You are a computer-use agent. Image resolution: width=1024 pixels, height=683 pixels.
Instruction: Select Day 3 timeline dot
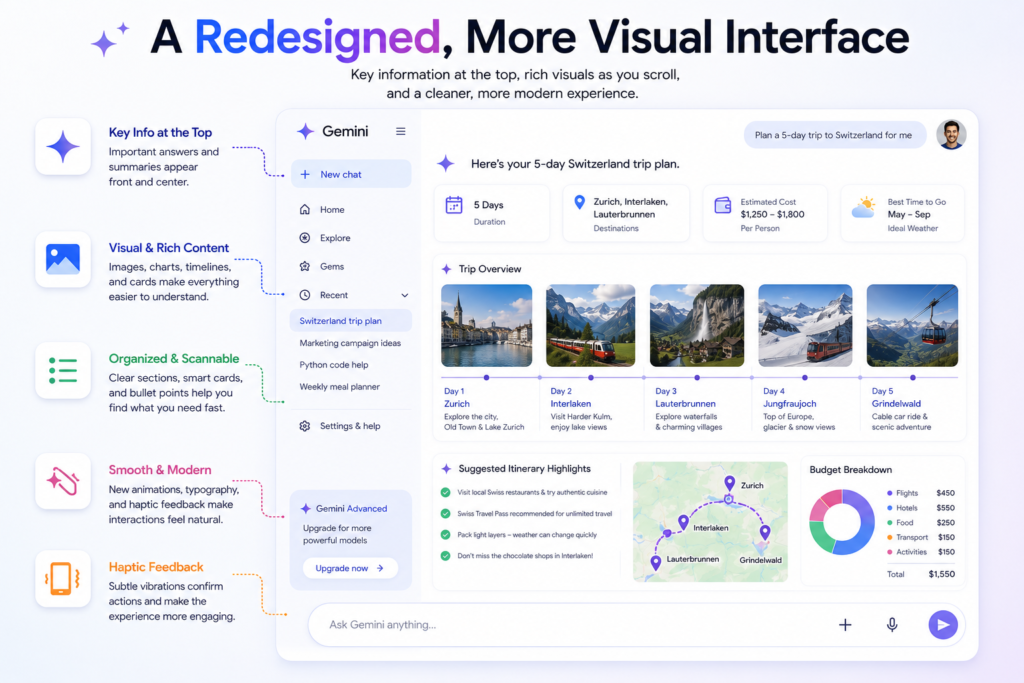697,377
